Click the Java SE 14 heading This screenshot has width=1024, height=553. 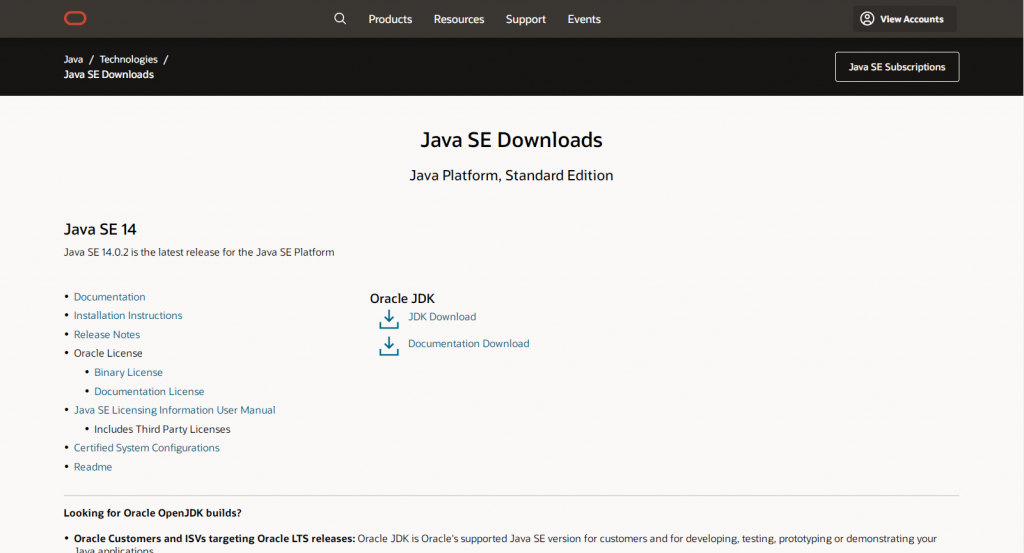tap(100, 229)
